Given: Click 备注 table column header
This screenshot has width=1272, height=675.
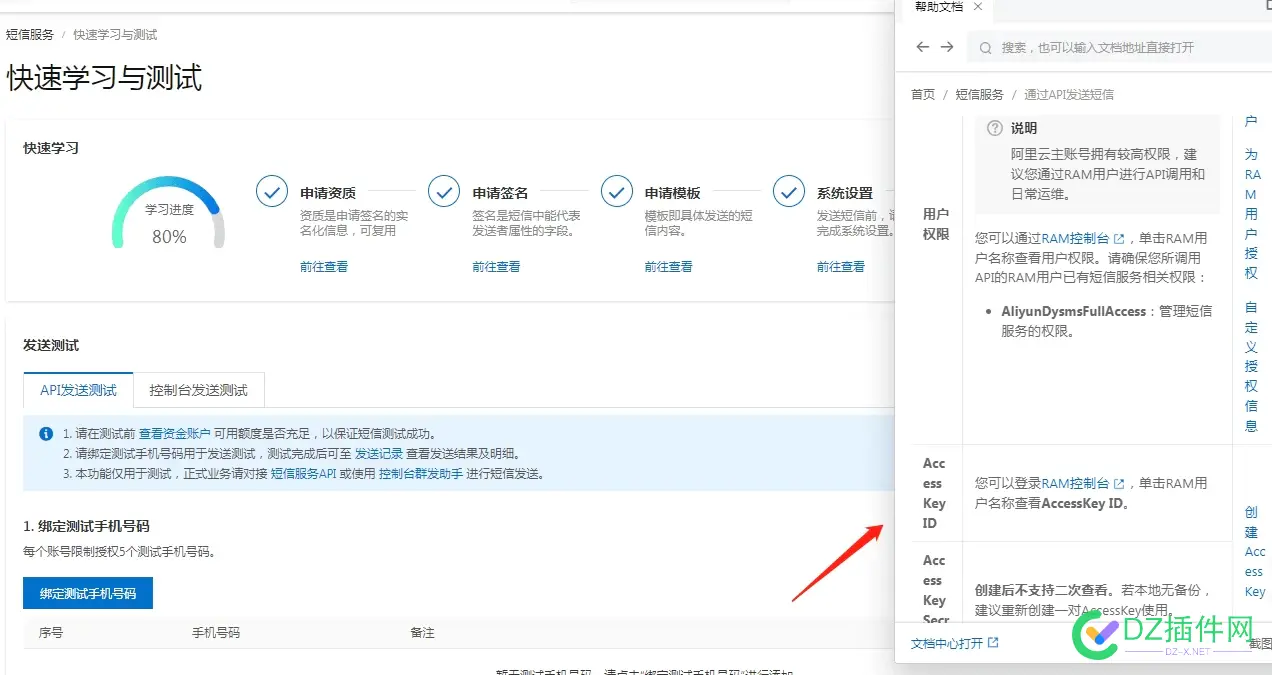Looking at the screenshot, I should (x=422, y=633).
